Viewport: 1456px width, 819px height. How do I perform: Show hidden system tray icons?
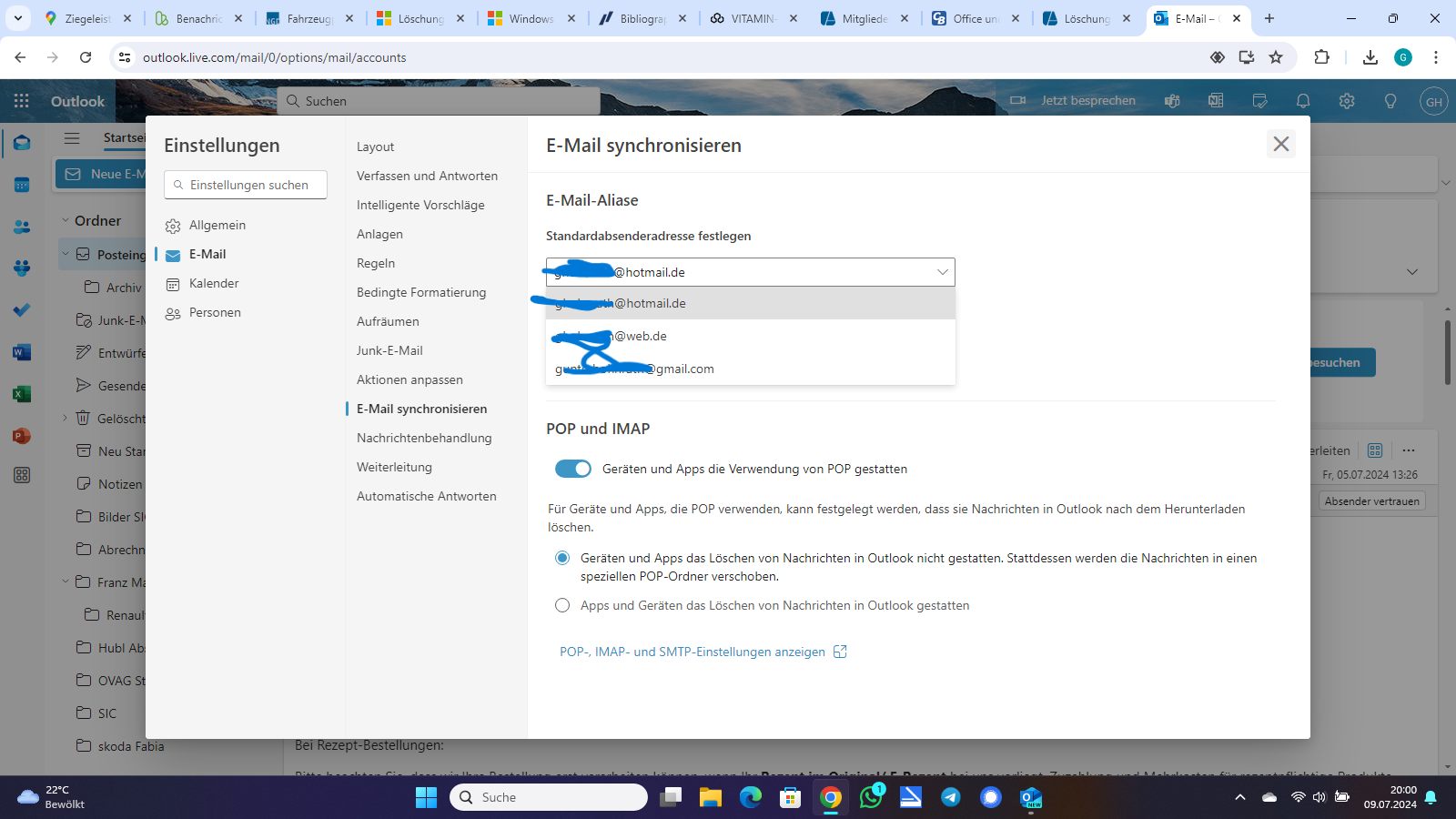click(x=1239, y=797)
